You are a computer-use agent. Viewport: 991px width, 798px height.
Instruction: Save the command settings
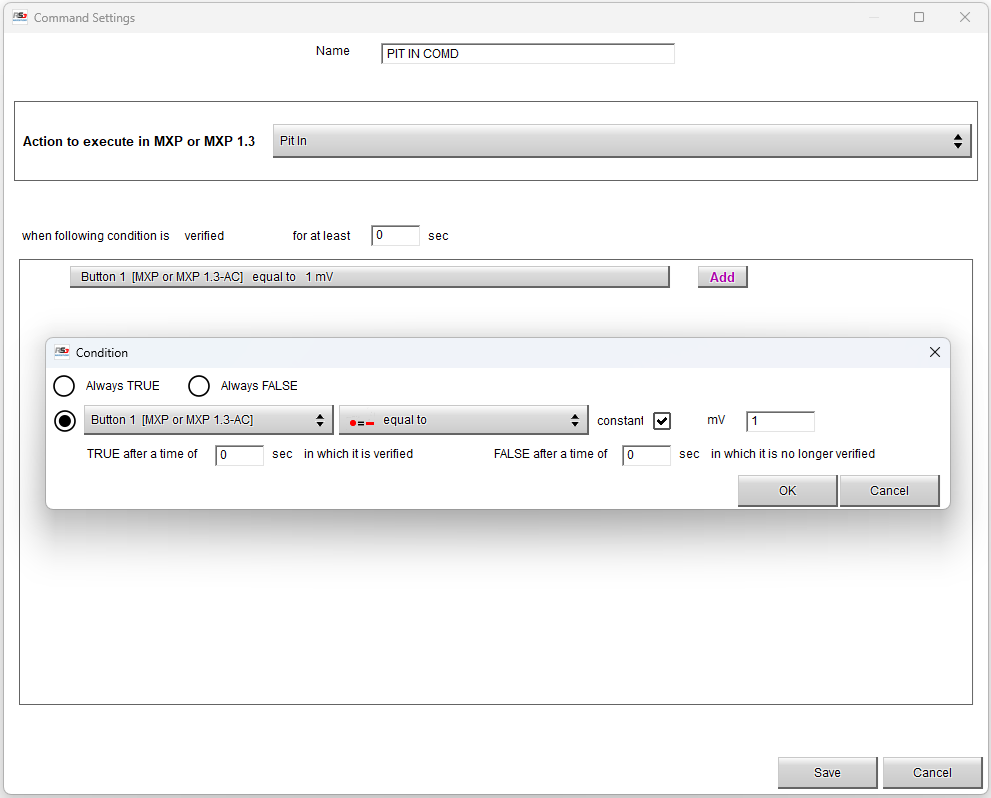827,772
